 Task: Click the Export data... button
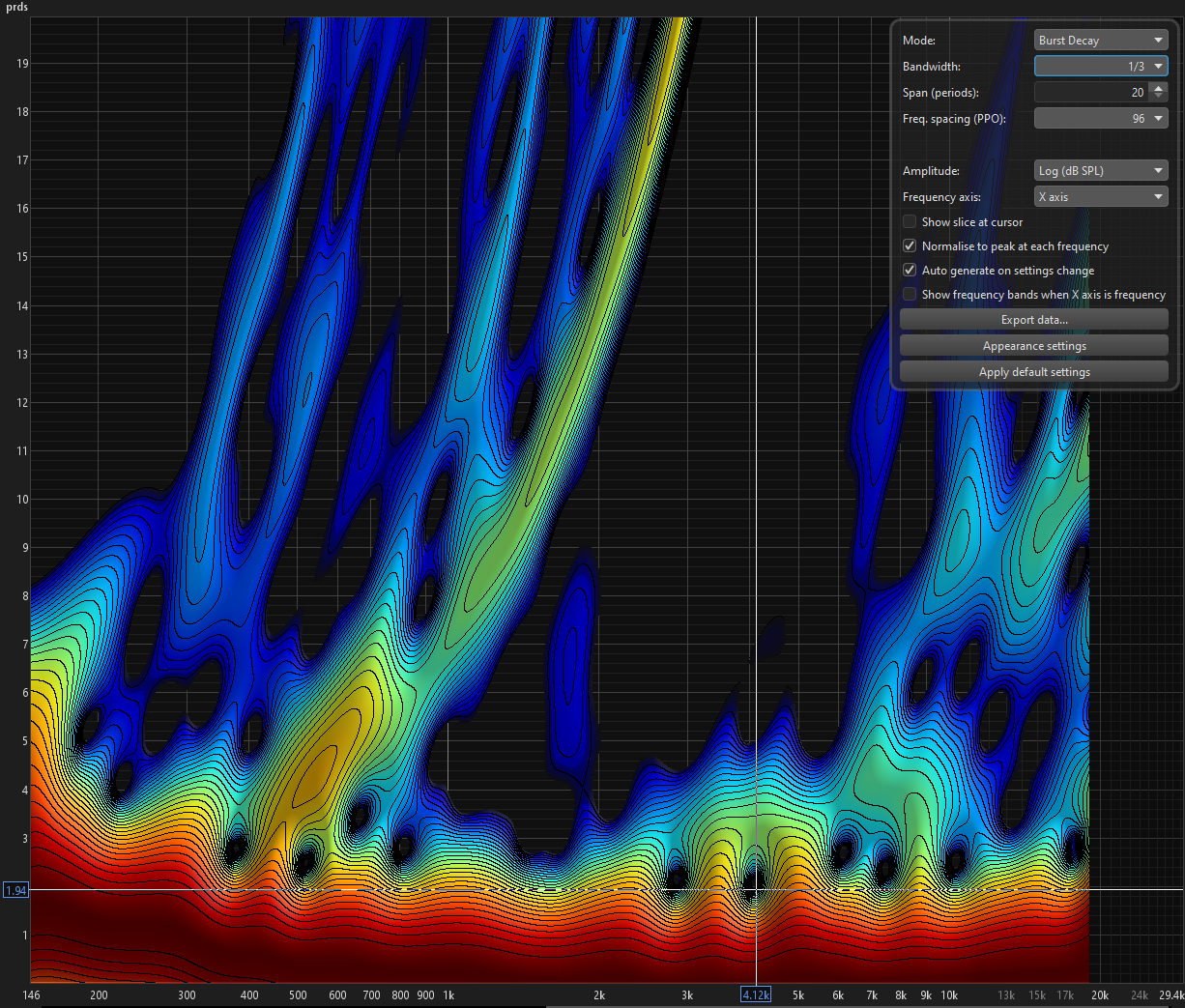[1034, 320]
